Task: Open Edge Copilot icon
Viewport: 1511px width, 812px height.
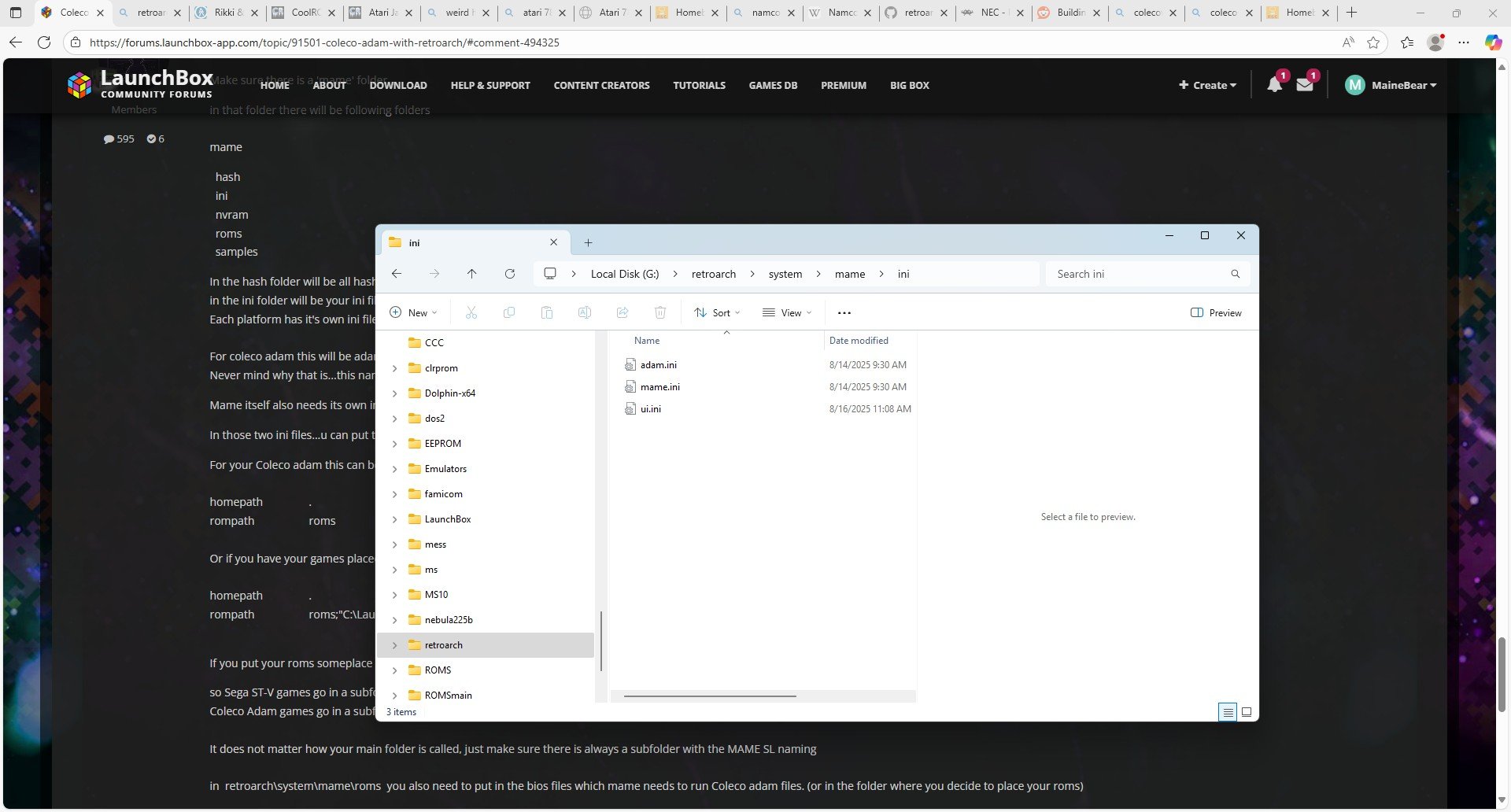Action: [x=1492, y=42]
